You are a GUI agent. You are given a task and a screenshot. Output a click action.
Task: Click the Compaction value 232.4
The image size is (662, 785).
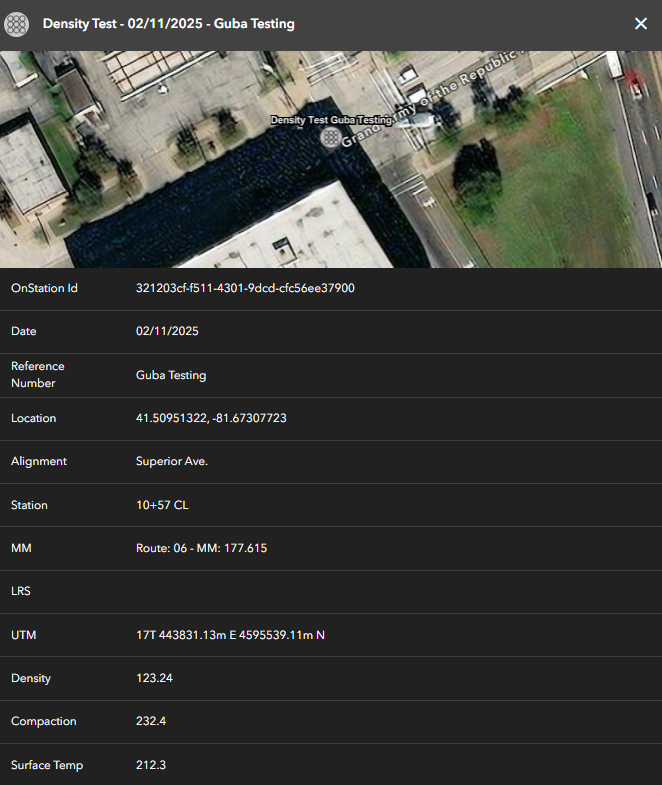point(152,721)
